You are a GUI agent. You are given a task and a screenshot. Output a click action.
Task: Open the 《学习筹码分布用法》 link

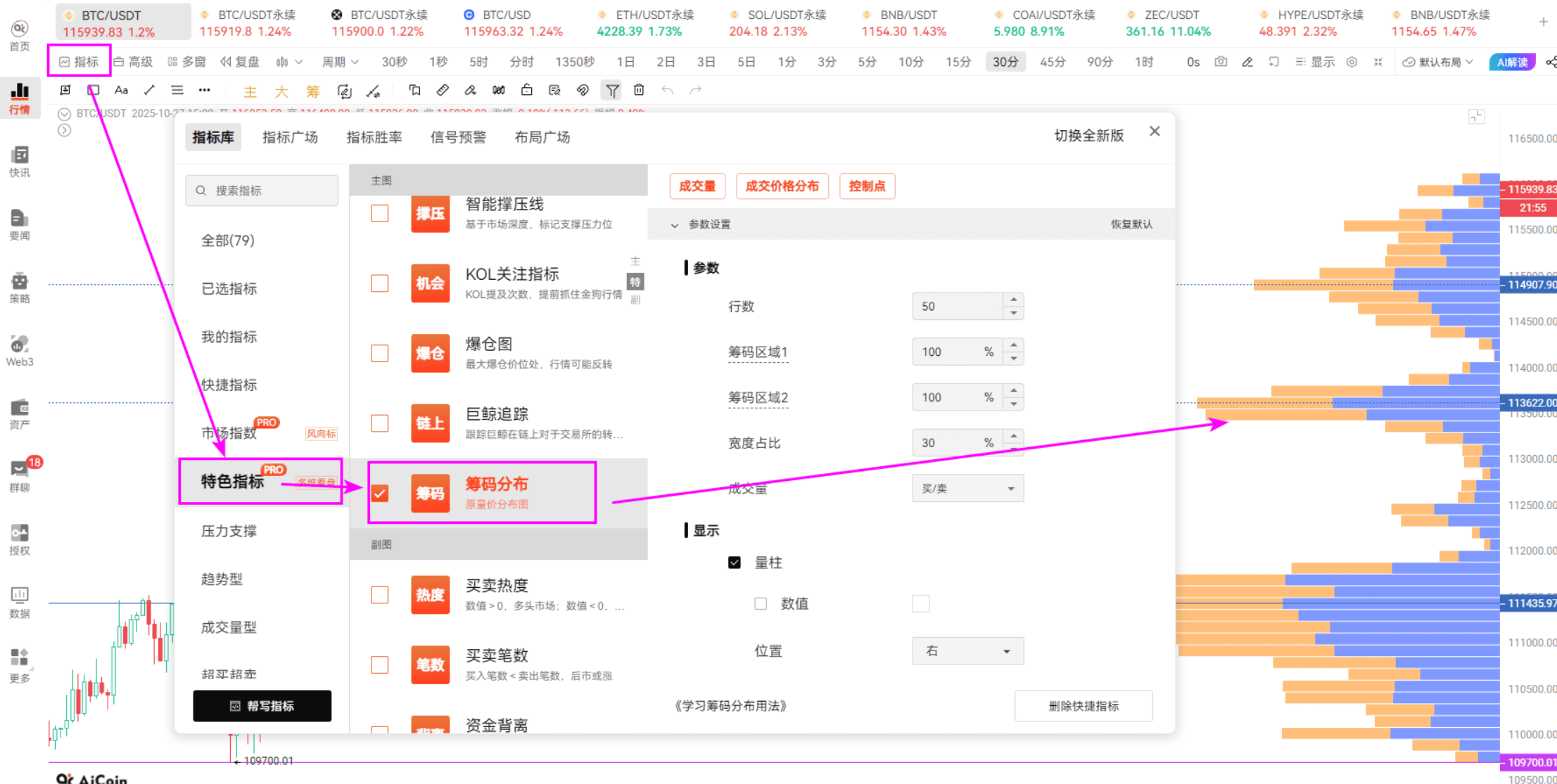730,706
